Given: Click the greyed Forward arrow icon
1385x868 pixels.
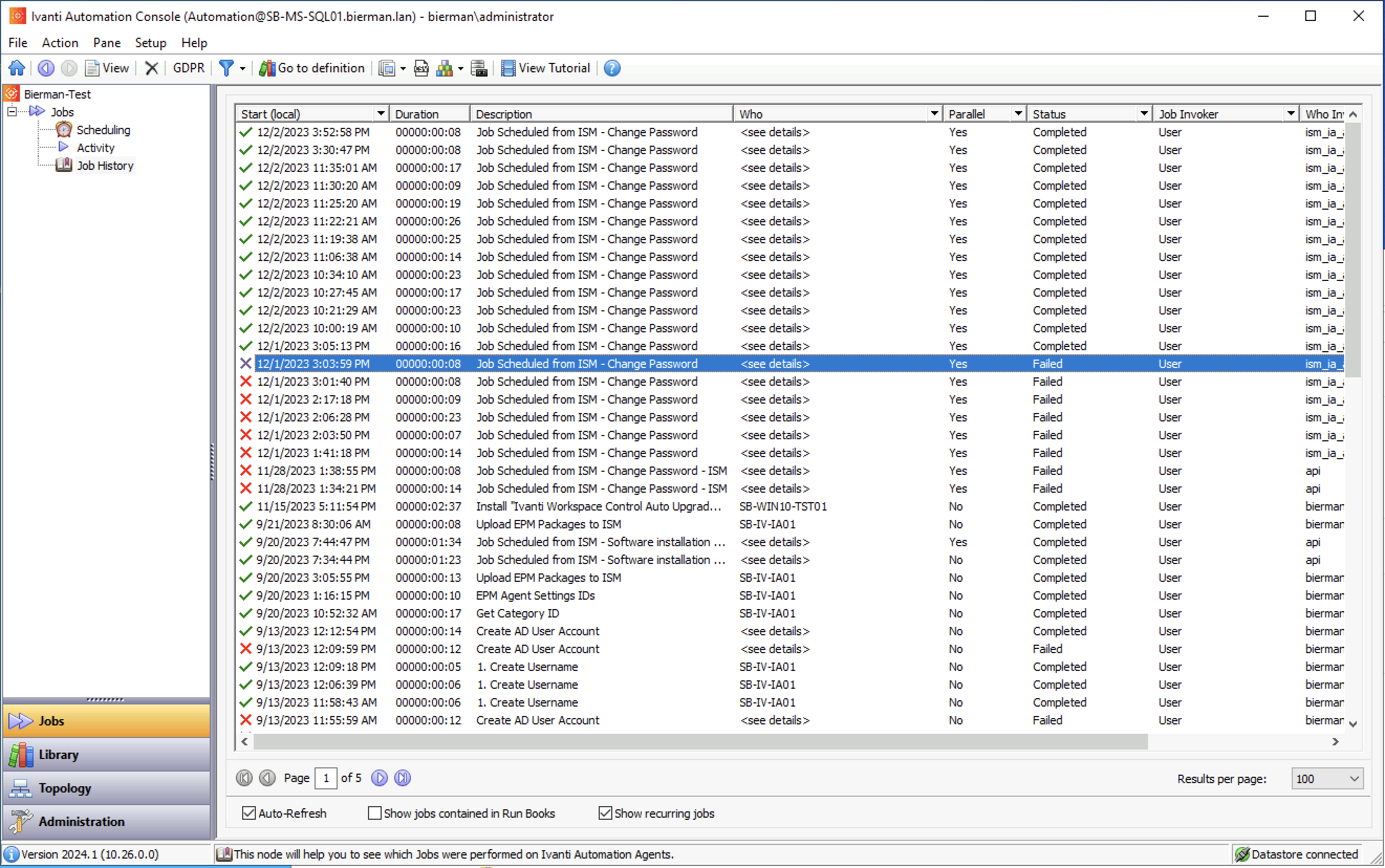Looking at the screenshot, I should point(69,68).
